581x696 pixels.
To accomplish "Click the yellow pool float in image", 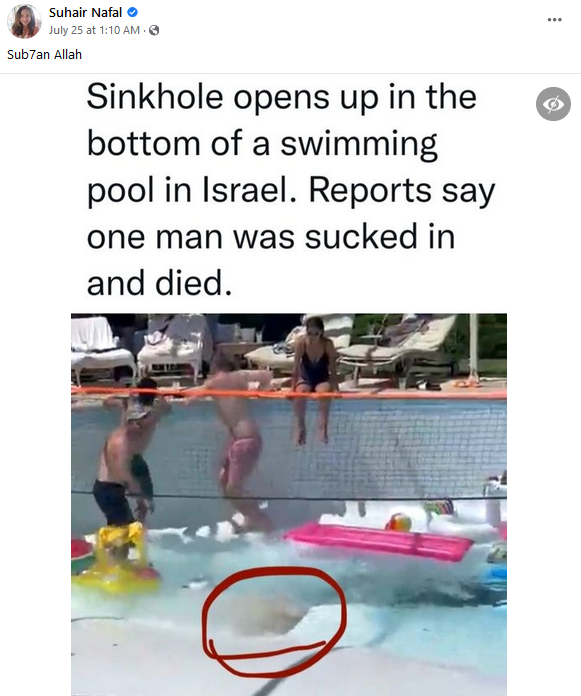I will pyautogui.click(x=118, y=559).
